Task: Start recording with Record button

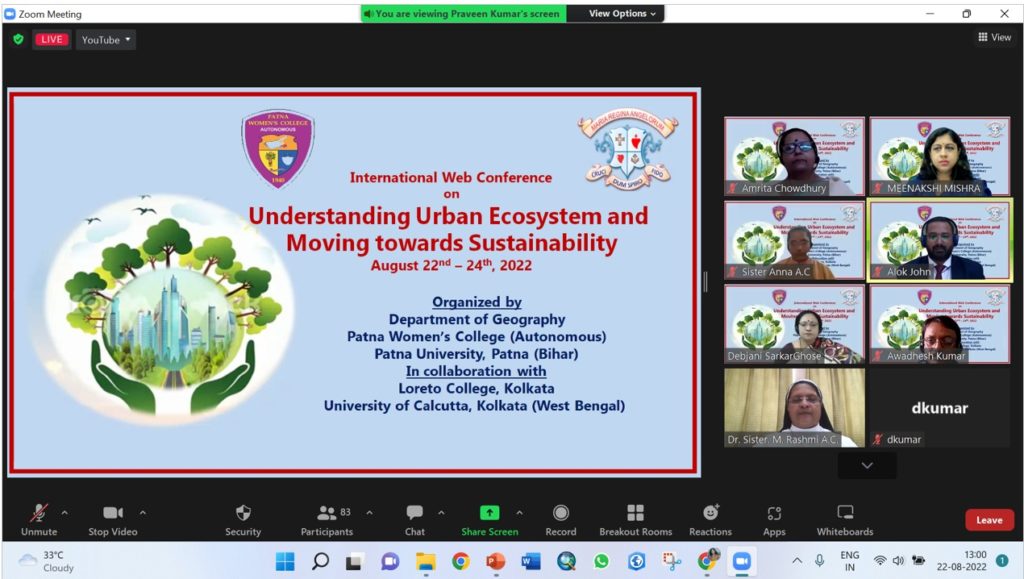Action: (x=560, y=513)
